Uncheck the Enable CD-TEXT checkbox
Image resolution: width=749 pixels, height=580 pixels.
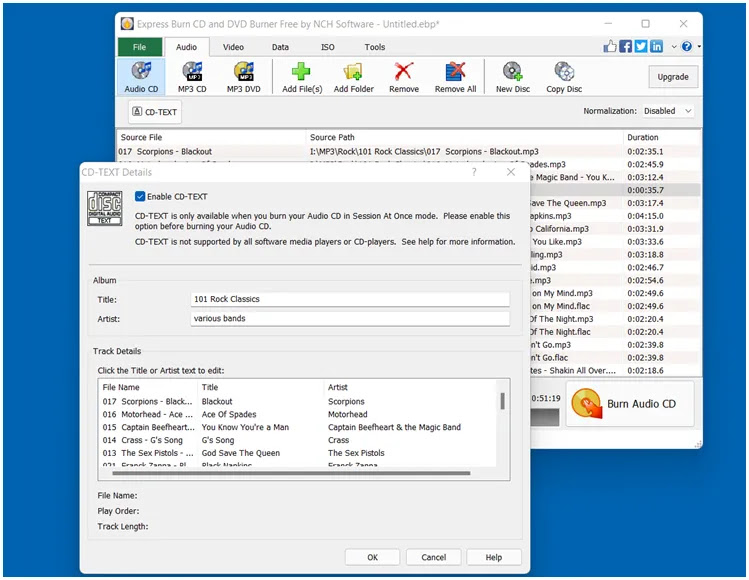(x=140, y=196)
